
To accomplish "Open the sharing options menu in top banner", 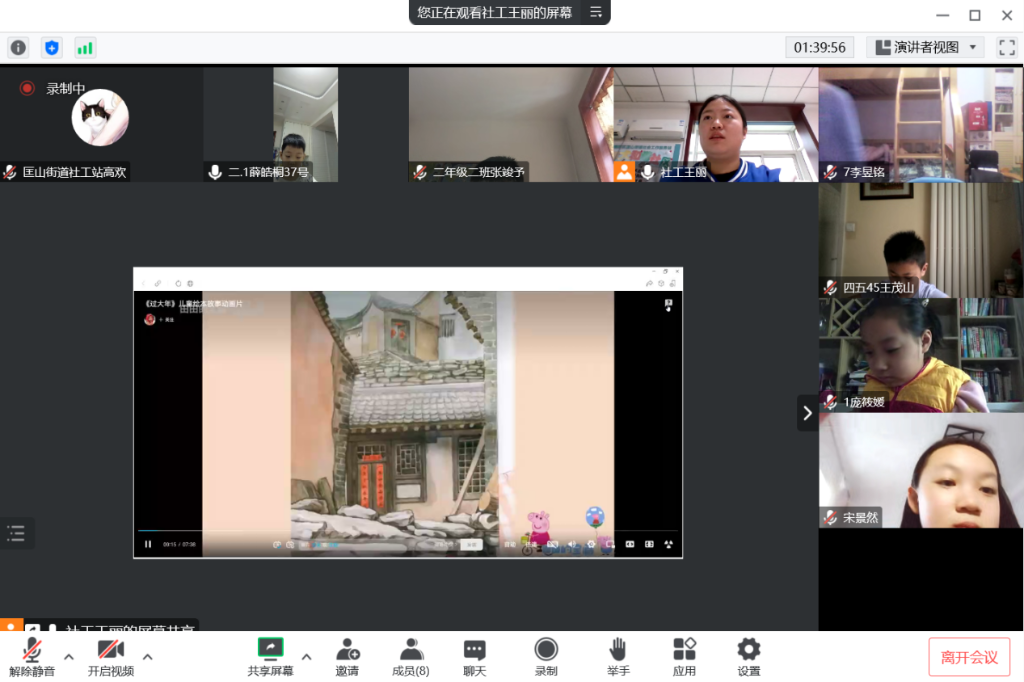I will pyautogui.click(x=596, y=12).
